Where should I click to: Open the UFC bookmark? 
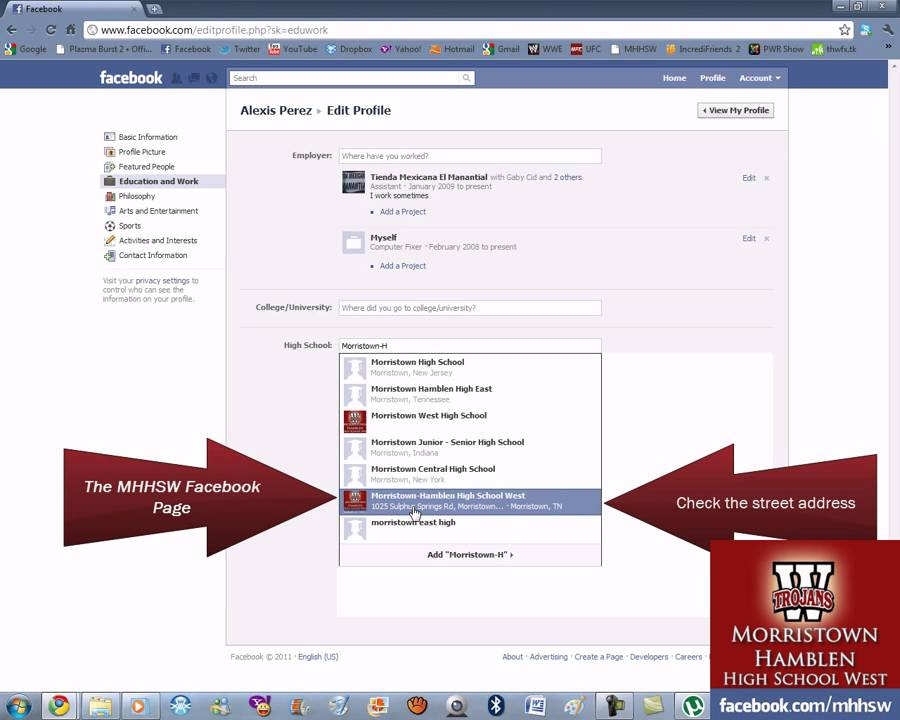click(x=585, y=49)
